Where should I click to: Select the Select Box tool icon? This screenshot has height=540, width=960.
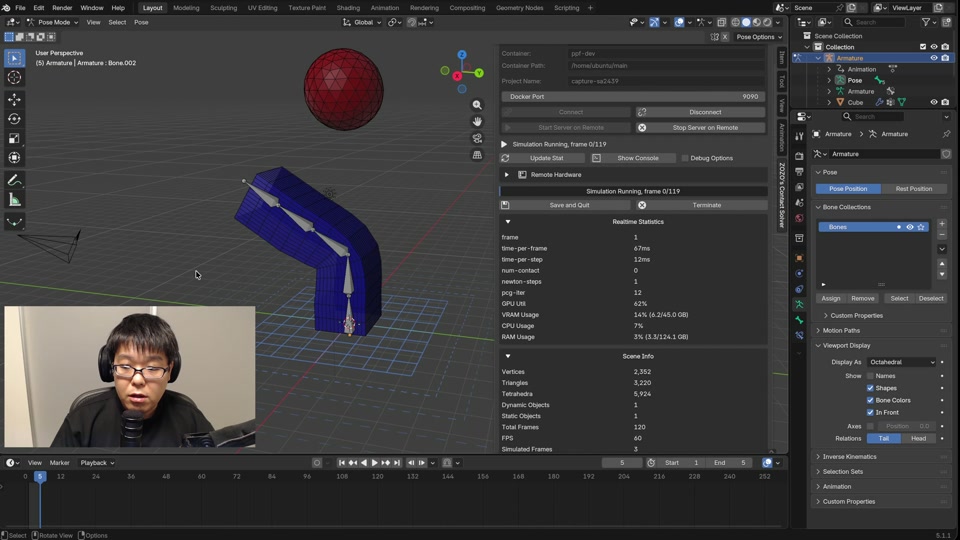point(14,58)
